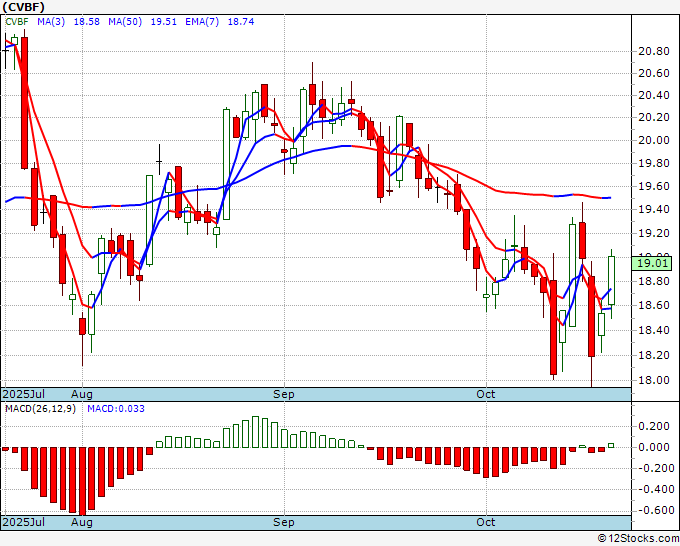This screenshot has height=546, width=680.
Task: Select the 18.60 price axis label
Action: [x=654, y=305]
